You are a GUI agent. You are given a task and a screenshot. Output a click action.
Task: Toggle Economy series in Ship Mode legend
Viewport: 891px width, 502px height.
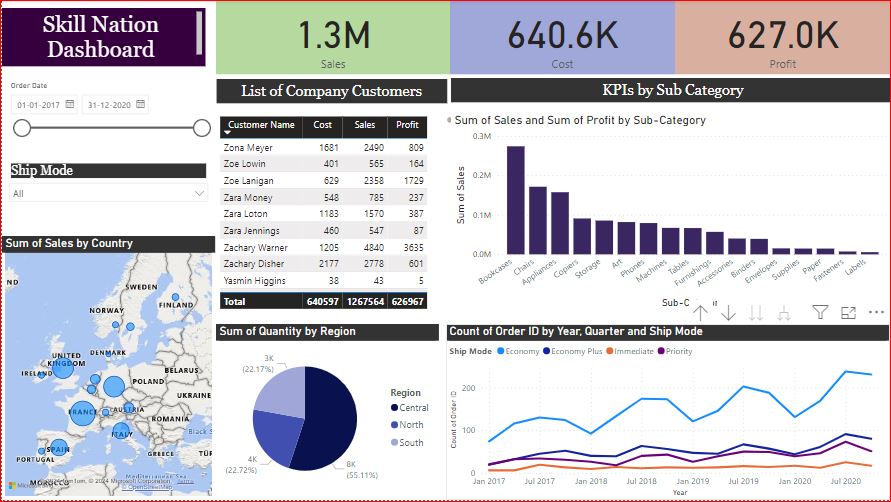pyautogui.click(x=518, y=351)
